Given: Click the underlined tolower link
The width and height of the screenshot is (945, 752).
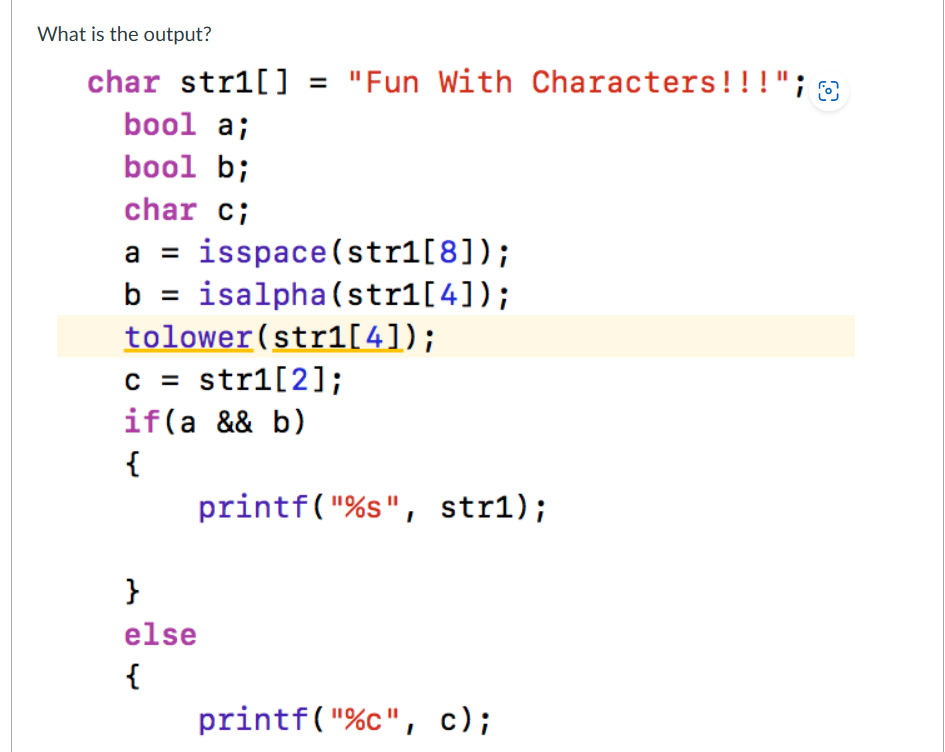Looking at the screenshot, I should (x=188, y=337).
